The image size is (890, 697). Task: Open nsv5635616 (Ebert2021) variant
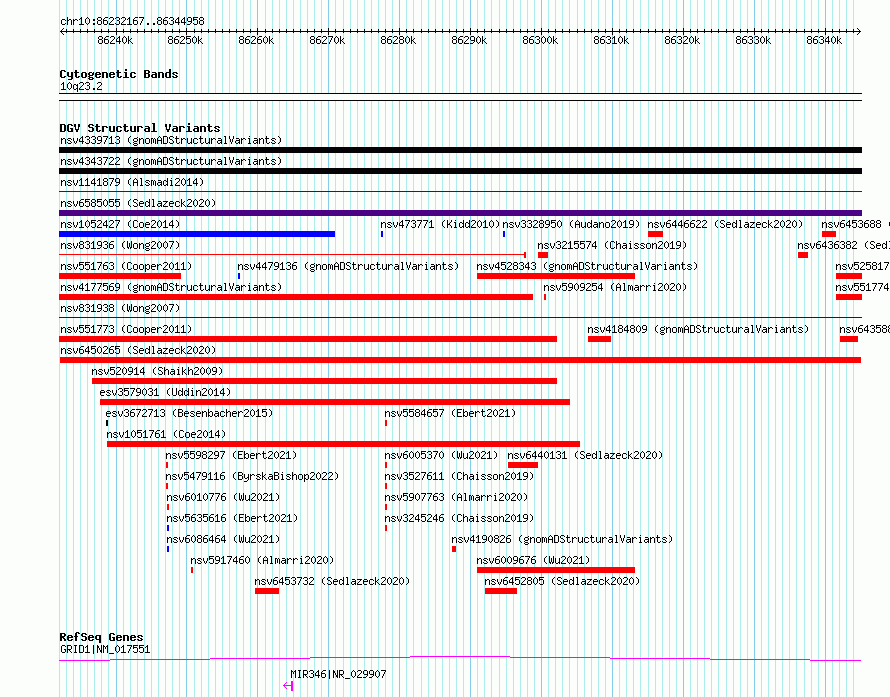tap(232, 518)
